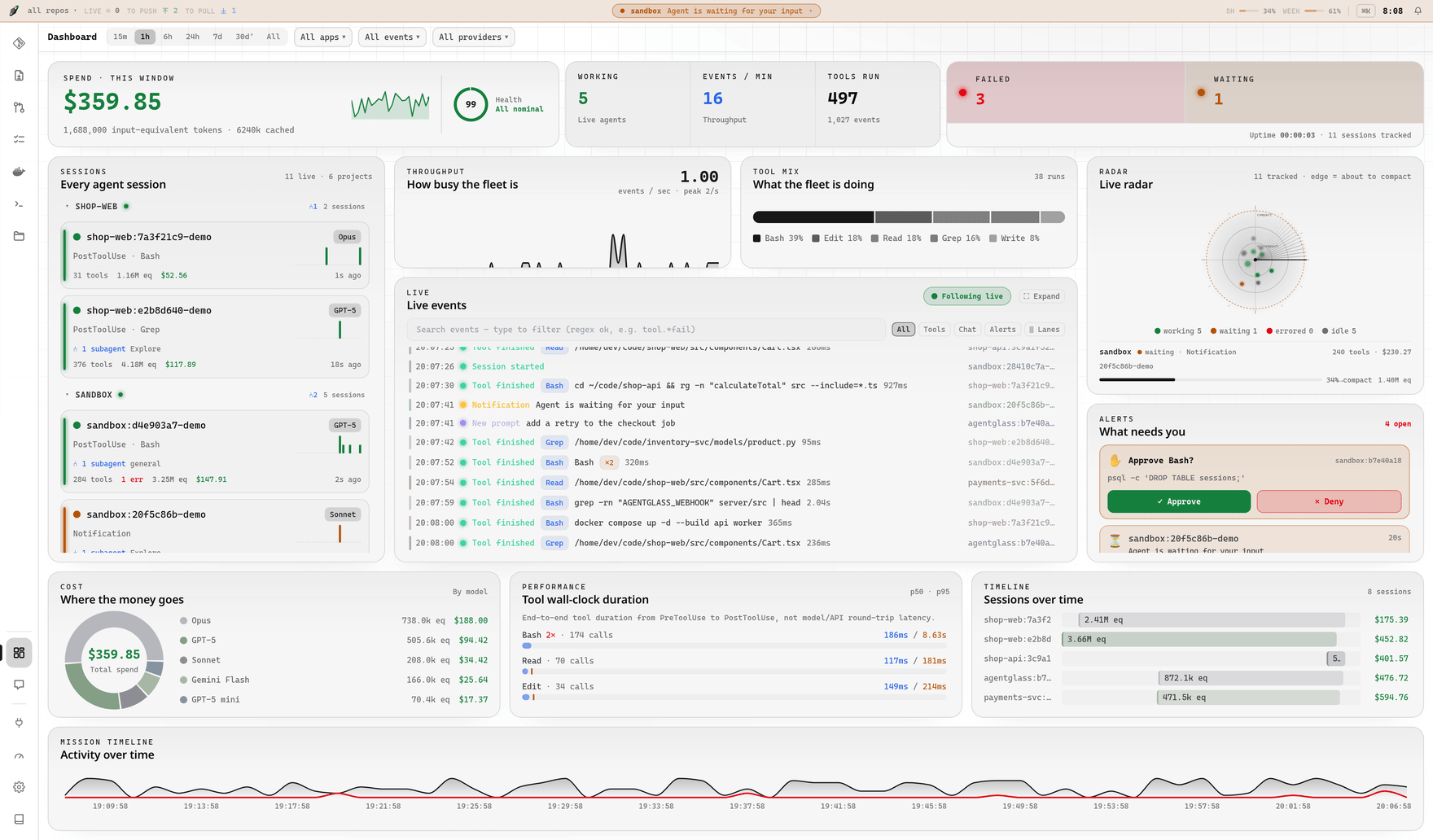Select the Alerts filter in Live events
The height and width of the screenshot is (840, 1433).
point(1002,330)
